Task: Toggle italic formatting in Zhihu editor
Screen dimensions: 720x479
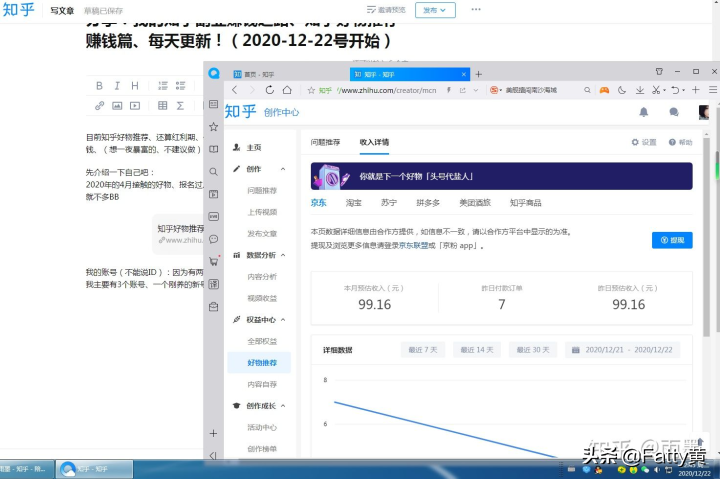Action: click(117, 85)
